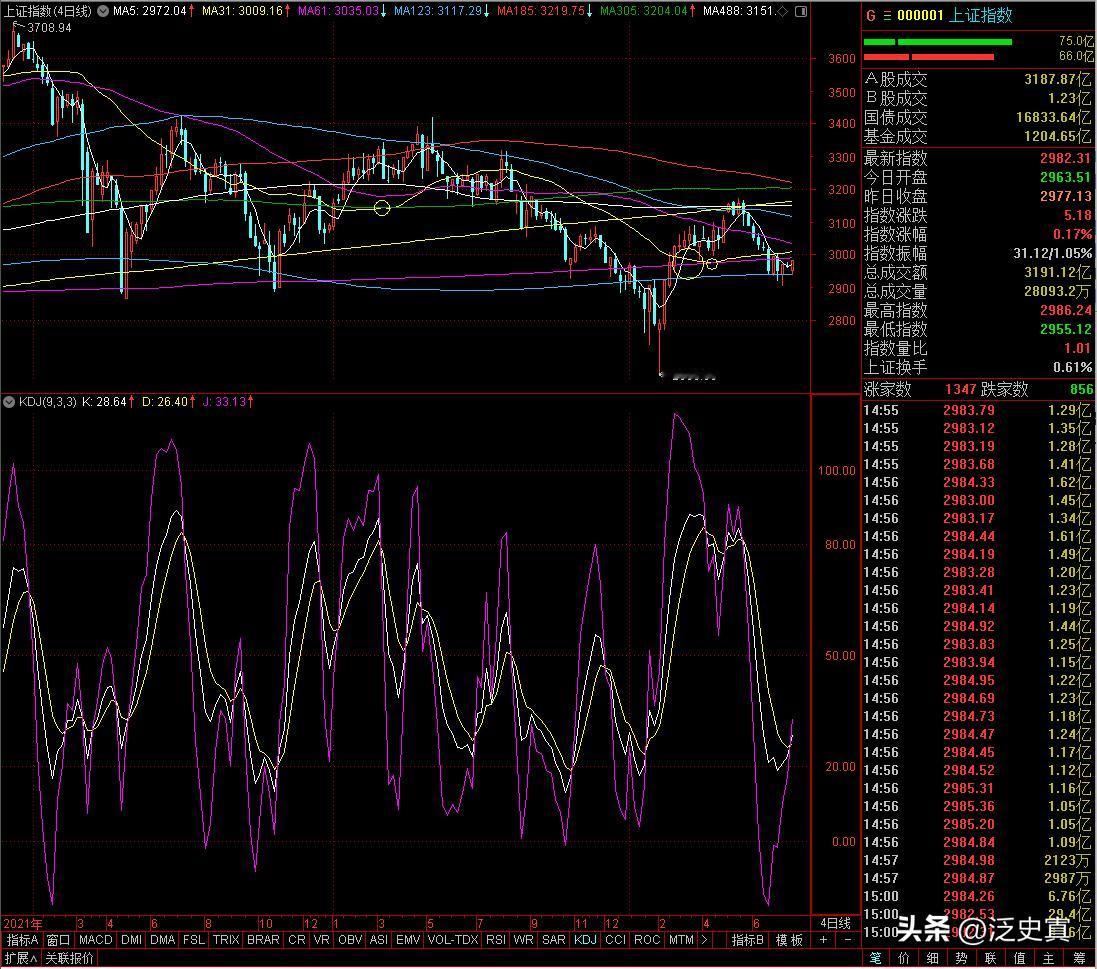
Task: Open the chart title dropdown arrow icon
Action: [x=104, y=11]
